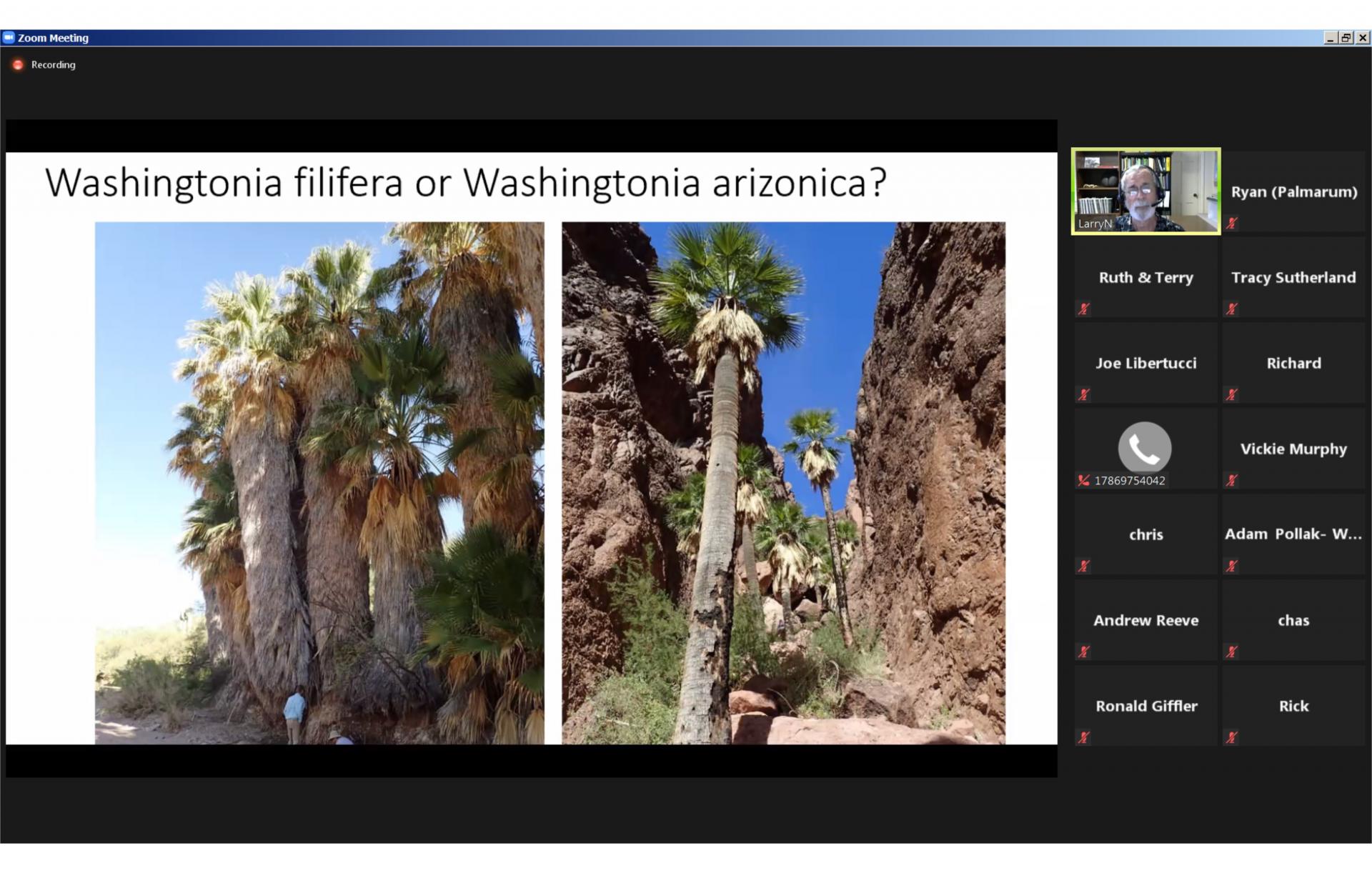Click the left palm grove photo
Image resolution: width=1372 pixels, height=873 pixels.
tap(319, 483)
